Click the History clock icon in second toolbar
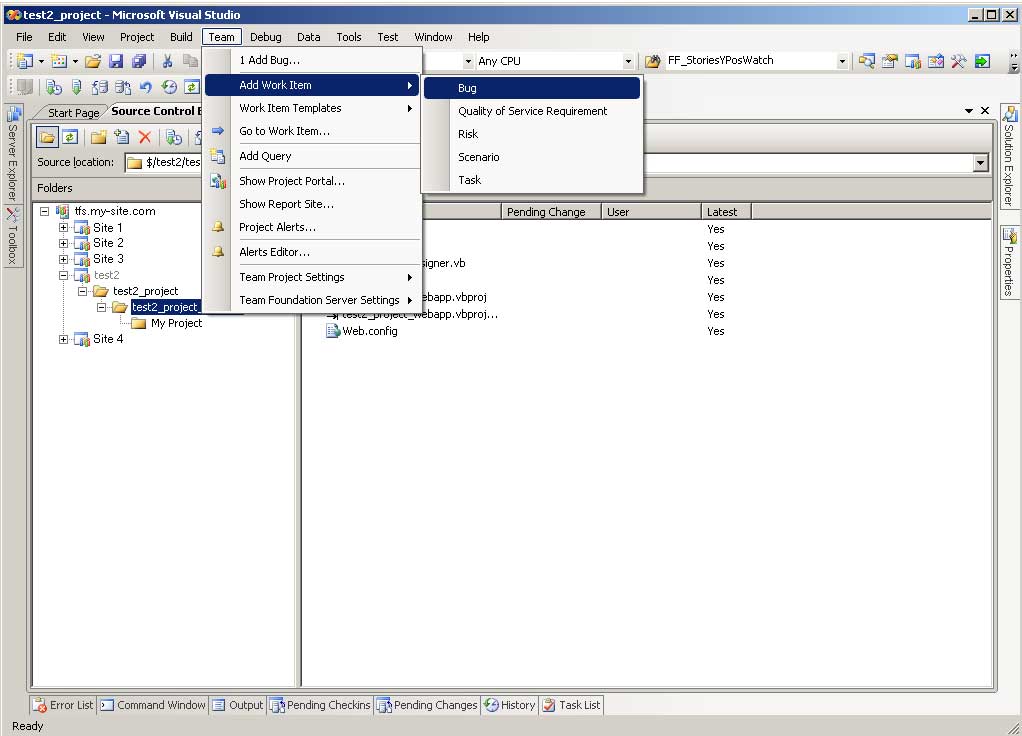 (x=169, y=87)
